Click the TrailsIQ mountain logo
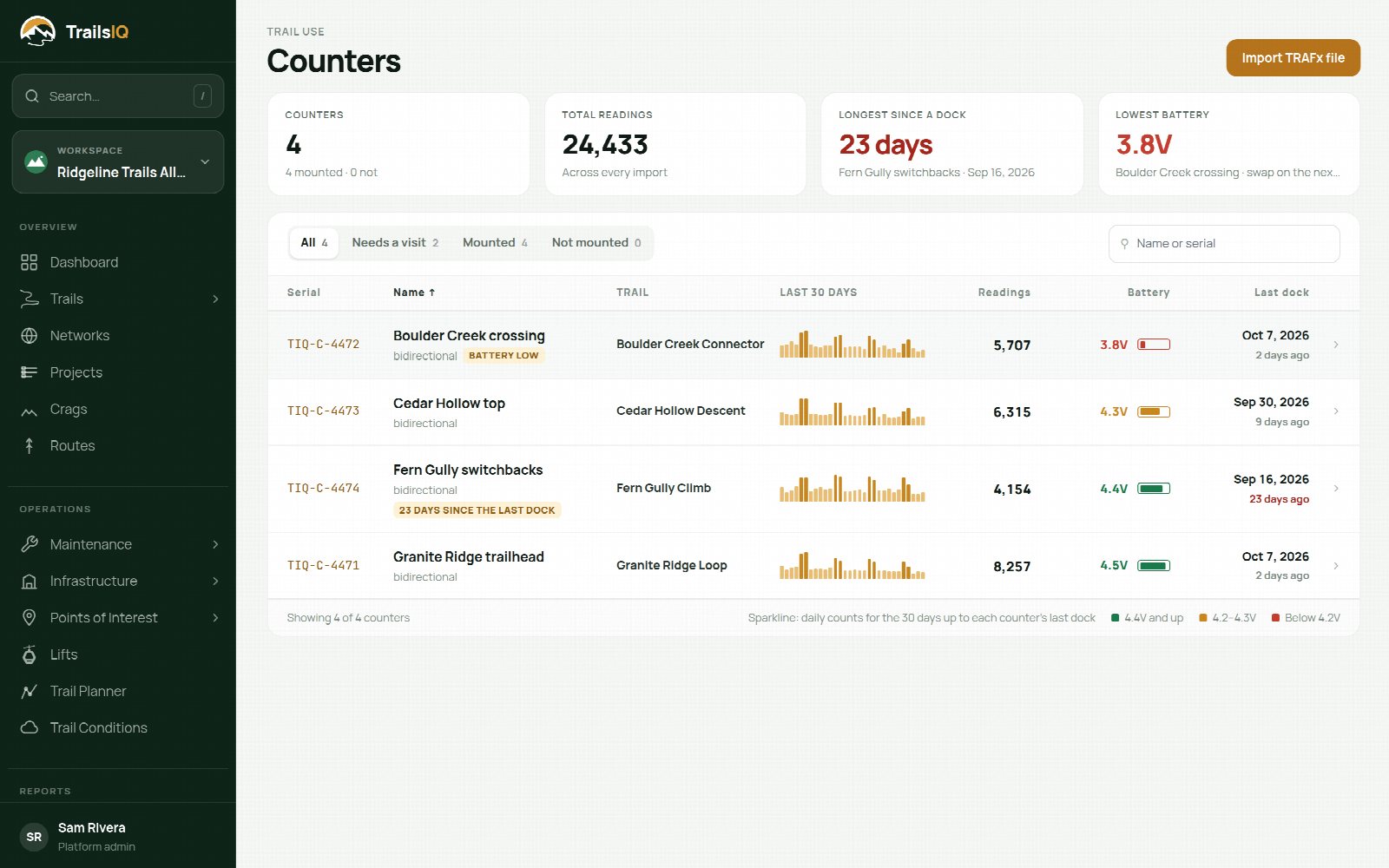 pos(37,31)
